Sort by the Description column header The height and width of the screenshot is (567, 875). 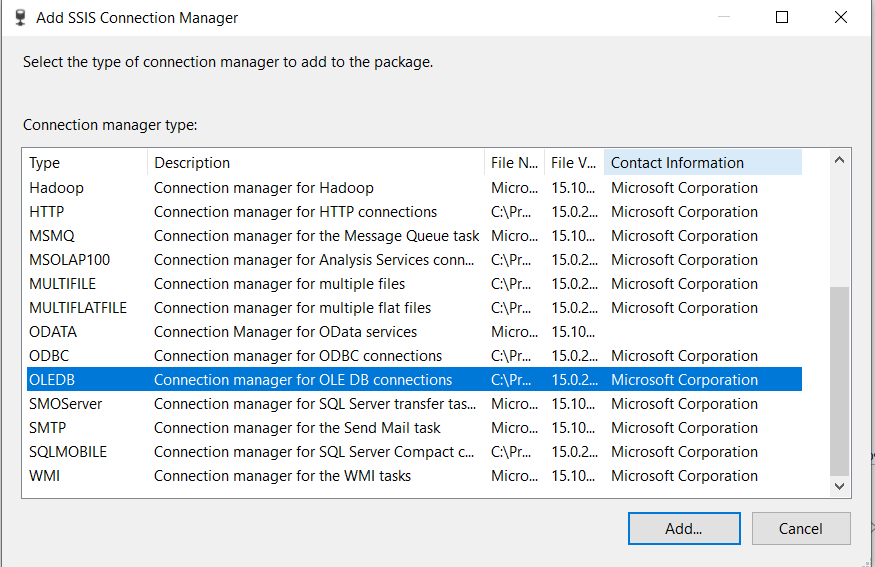coord(315,163)
